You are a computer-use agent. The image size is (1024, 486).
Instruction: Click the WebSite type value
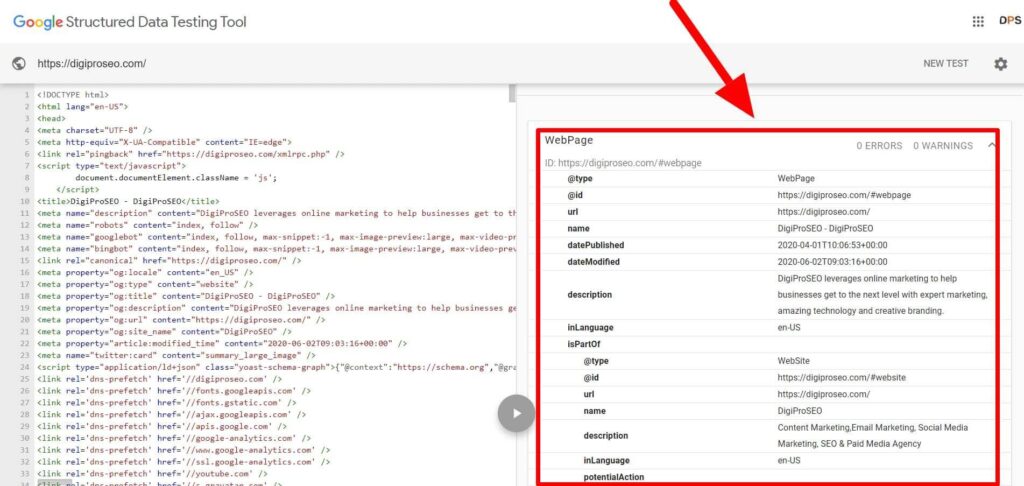click(x=793, y=361)
